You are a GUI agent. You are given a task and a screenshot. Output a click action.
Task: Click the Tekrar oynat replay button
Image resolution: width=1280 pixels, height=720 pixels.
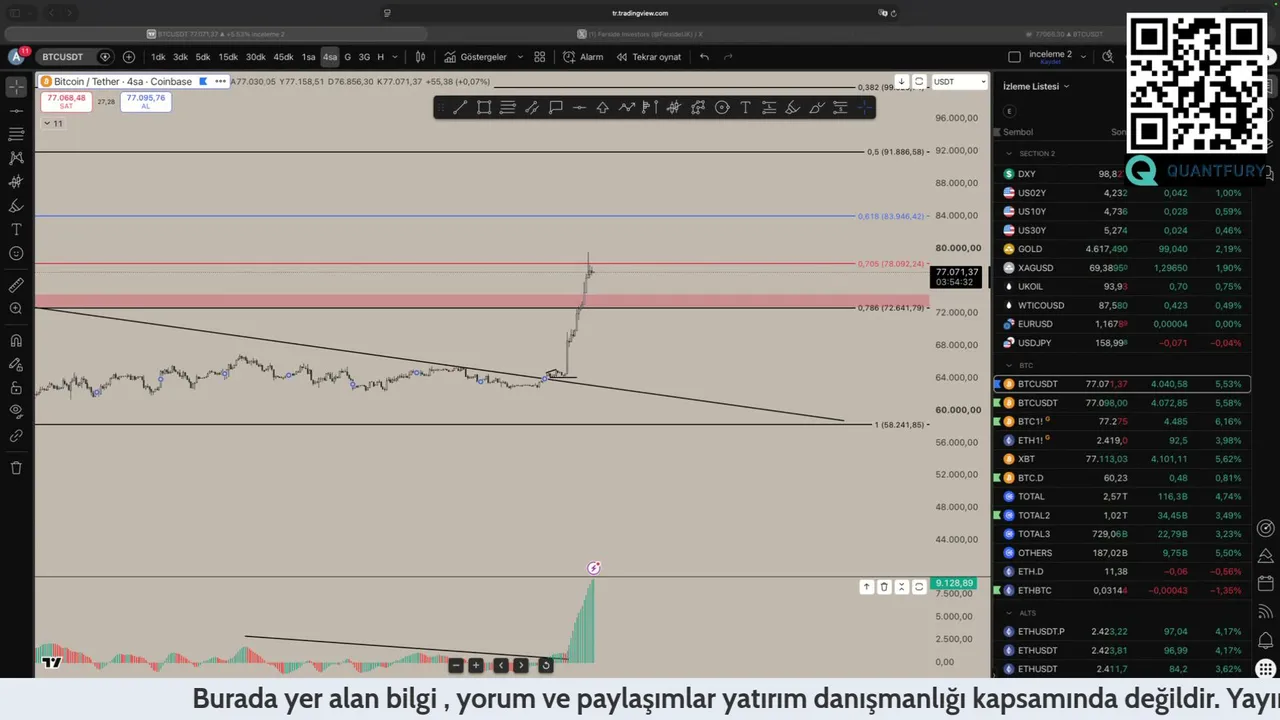pyautogui.click(x=648, y=57)
